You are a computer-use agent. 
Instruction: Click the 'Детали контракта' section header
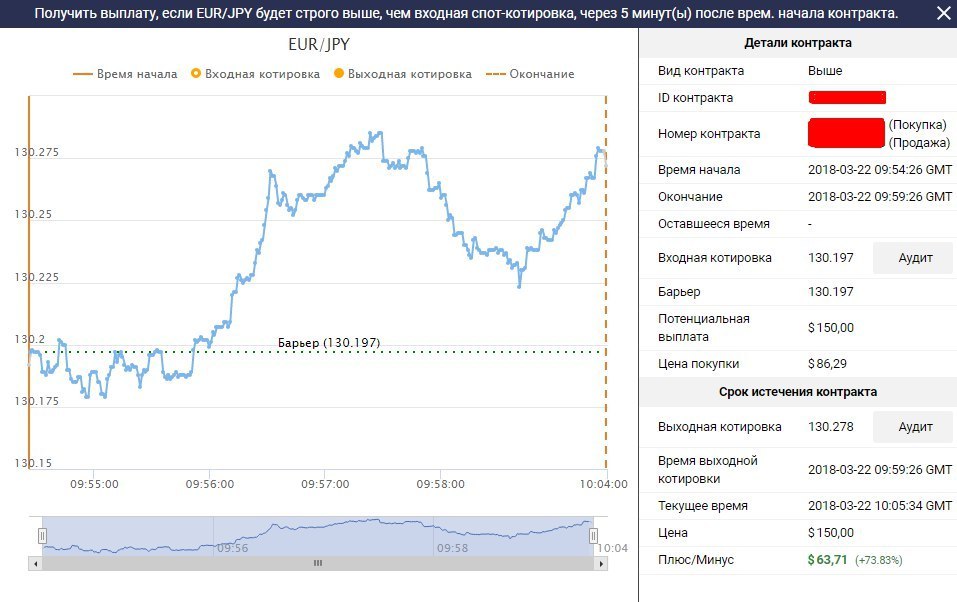pyautogui.click(x=797, y=43)
